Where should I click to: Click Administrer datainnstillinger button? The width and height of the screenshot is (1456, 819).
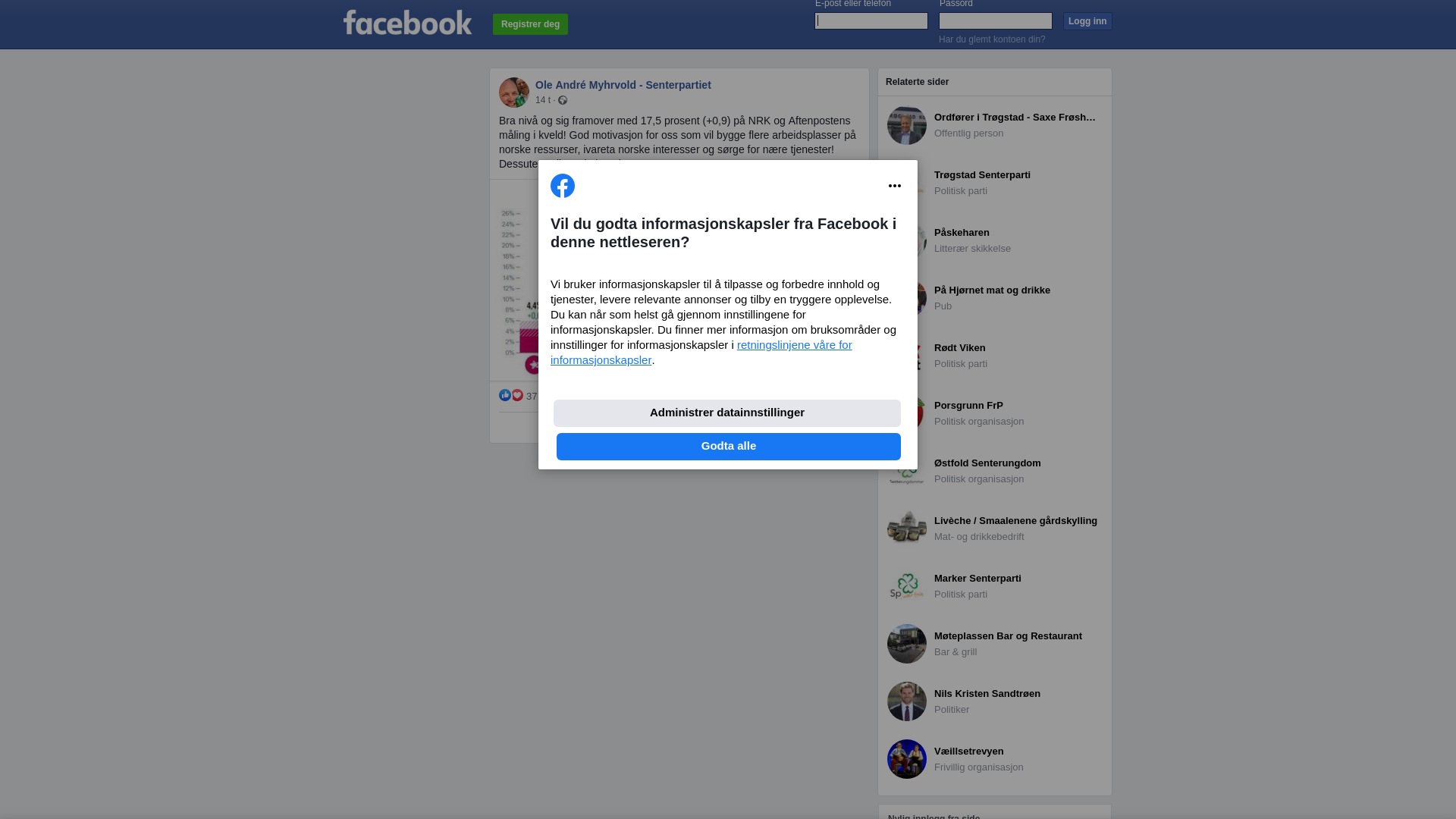(727, 413)
